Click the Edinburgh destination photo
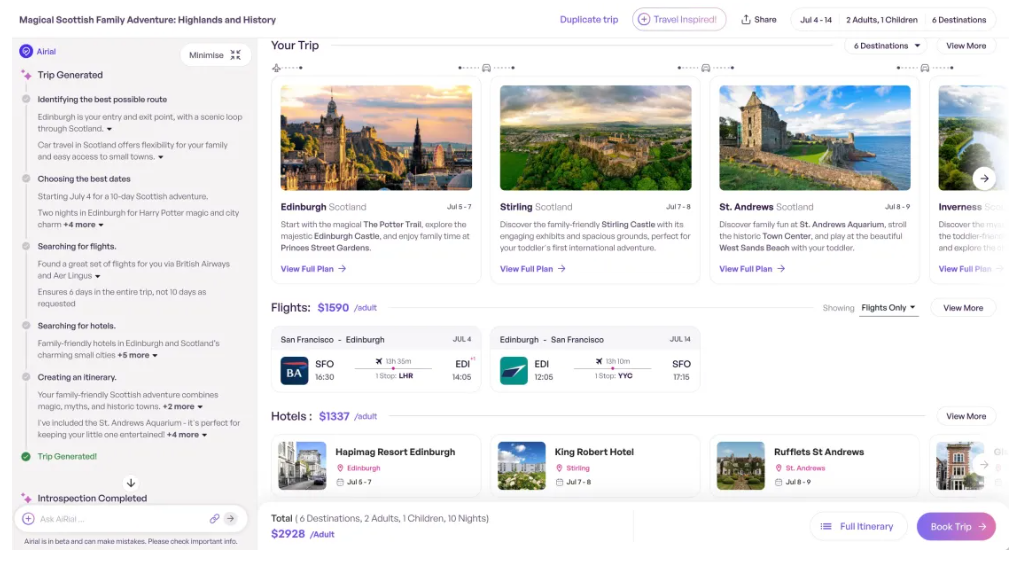The height and width of the screenshot is (565, 1025). (376, 138)
